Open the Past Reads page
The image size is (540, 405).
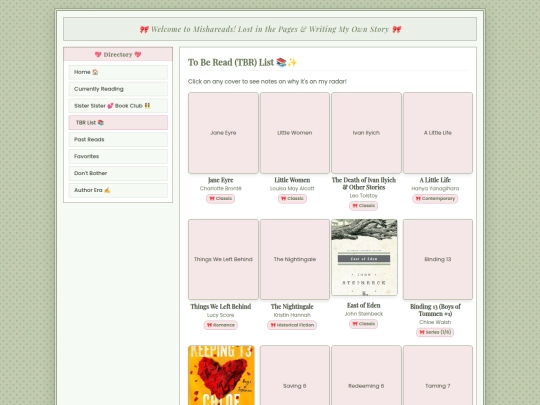point(118,139)
